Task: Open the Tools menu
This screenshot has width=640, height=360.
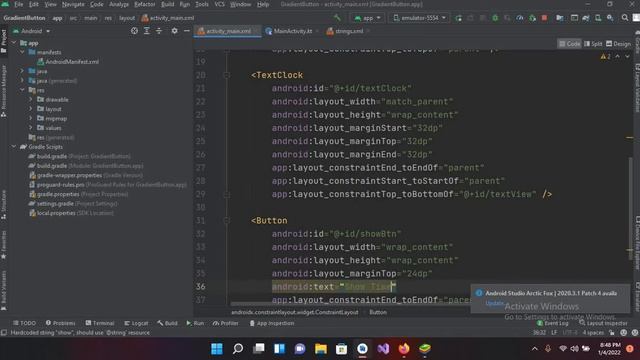Action: 202,4
